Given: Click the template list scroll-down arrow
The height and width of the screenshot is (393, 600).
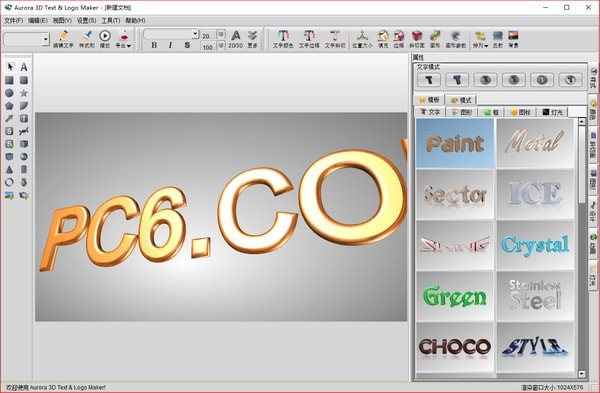Looking at the screenshot, I should tap(582, 374).
